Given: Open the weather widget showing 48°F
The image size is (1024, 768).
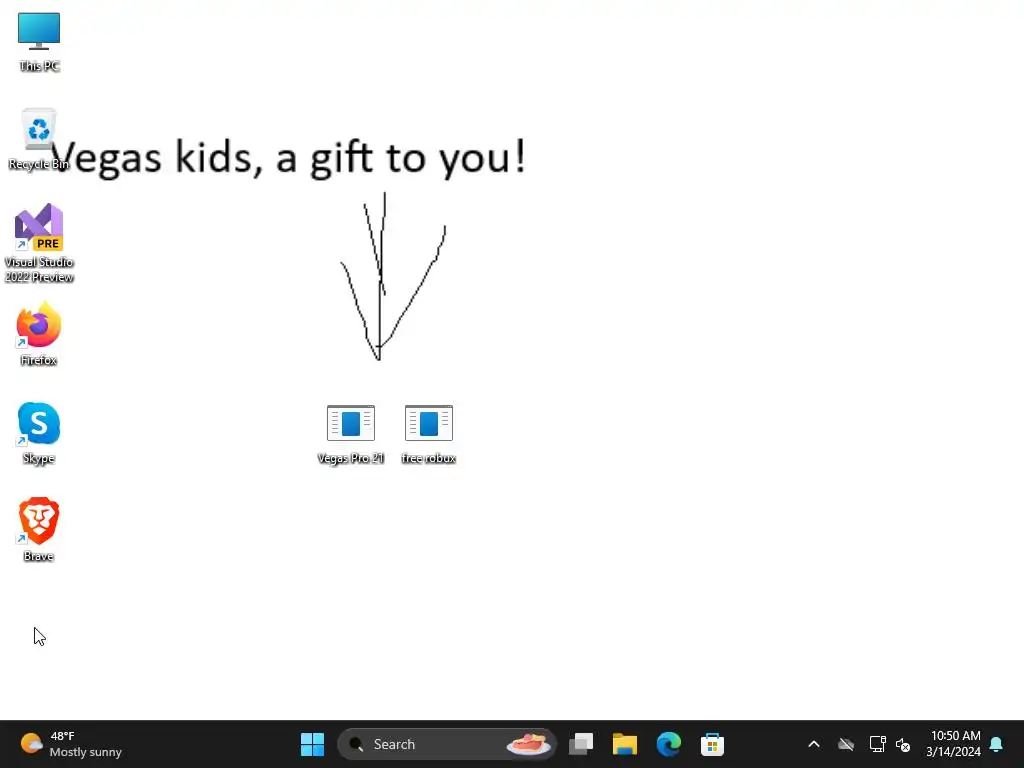Looking at the screenshot, I should 71,744.
